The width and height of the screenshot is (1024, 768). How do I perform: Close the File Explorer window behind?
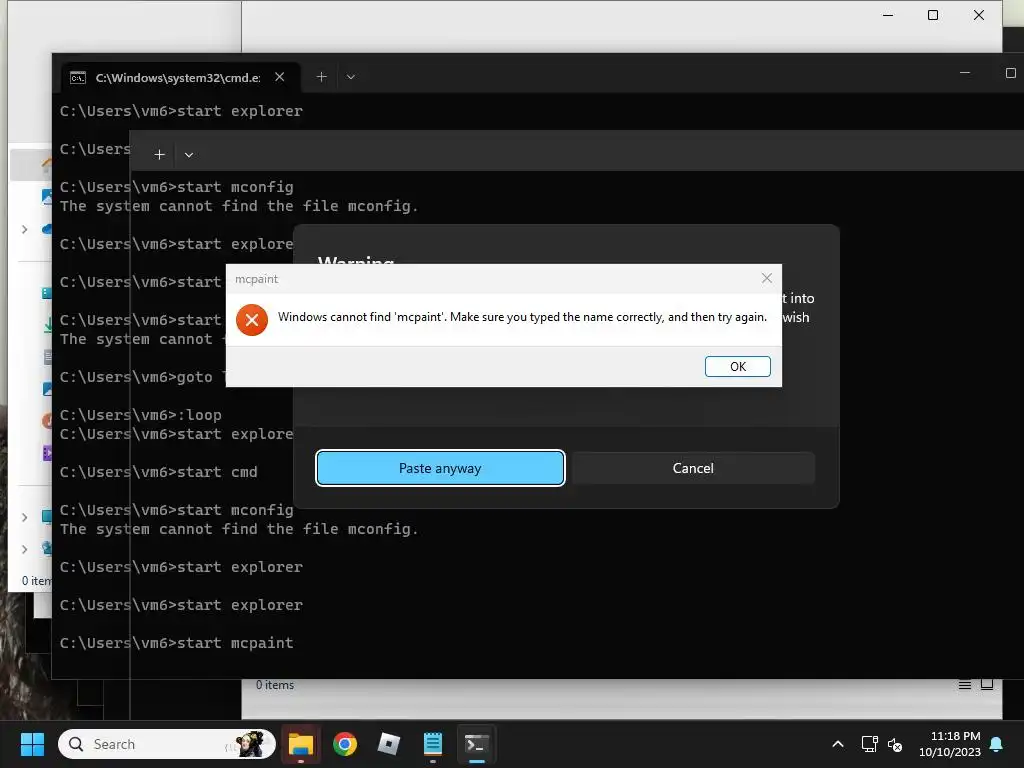(x=978, y=15)
